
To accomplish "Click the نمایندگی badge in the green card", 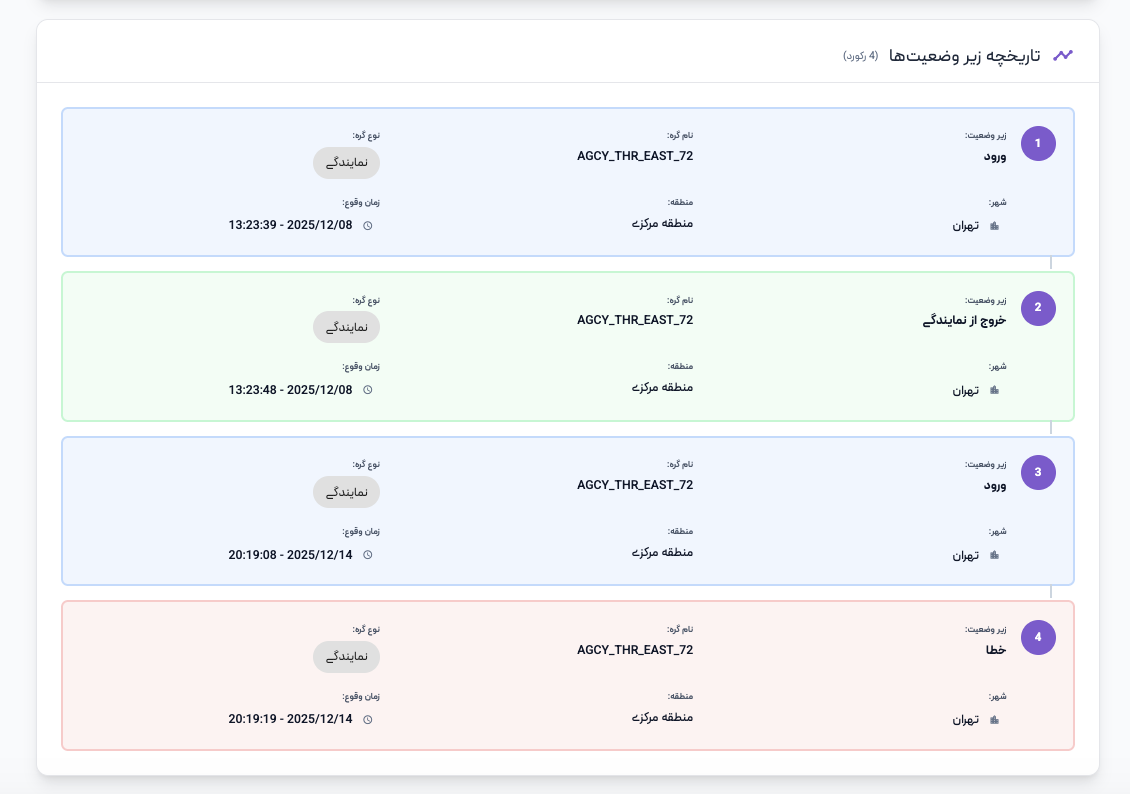I will pos(346,327).
